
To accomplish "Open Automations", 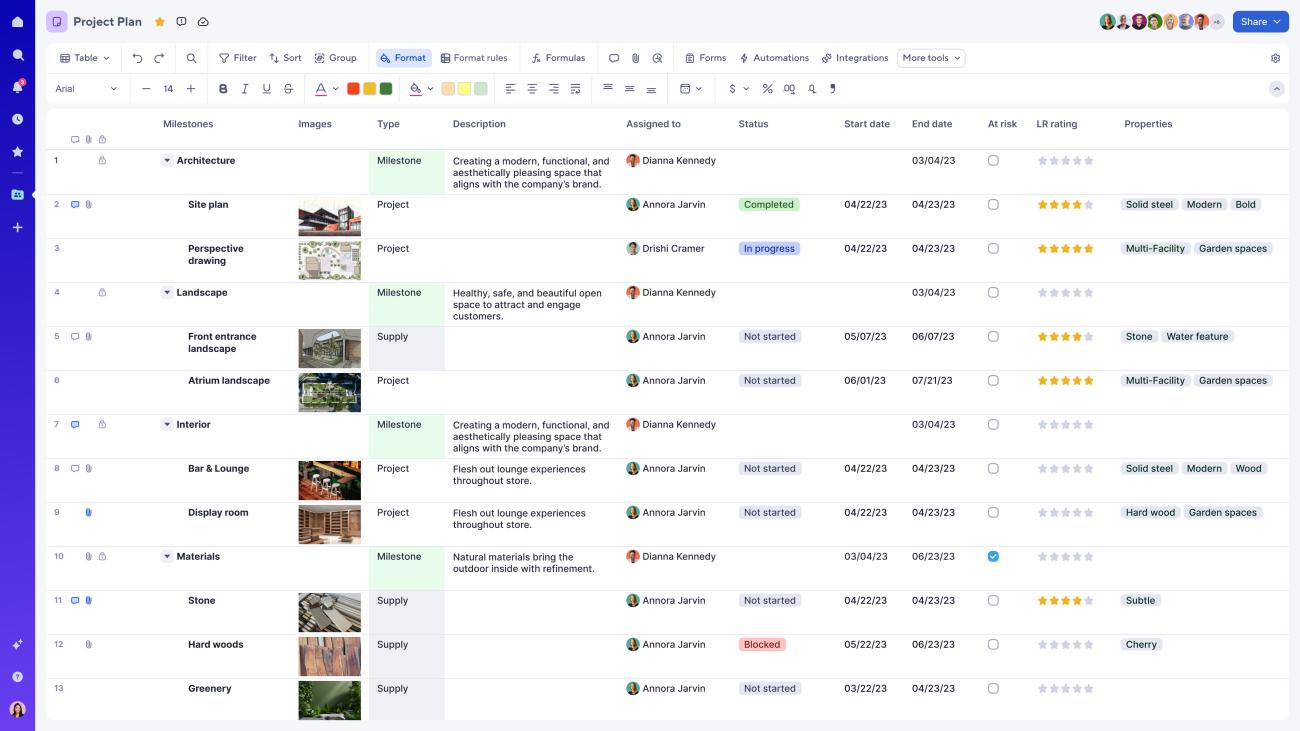I will [x=775, y=57].
